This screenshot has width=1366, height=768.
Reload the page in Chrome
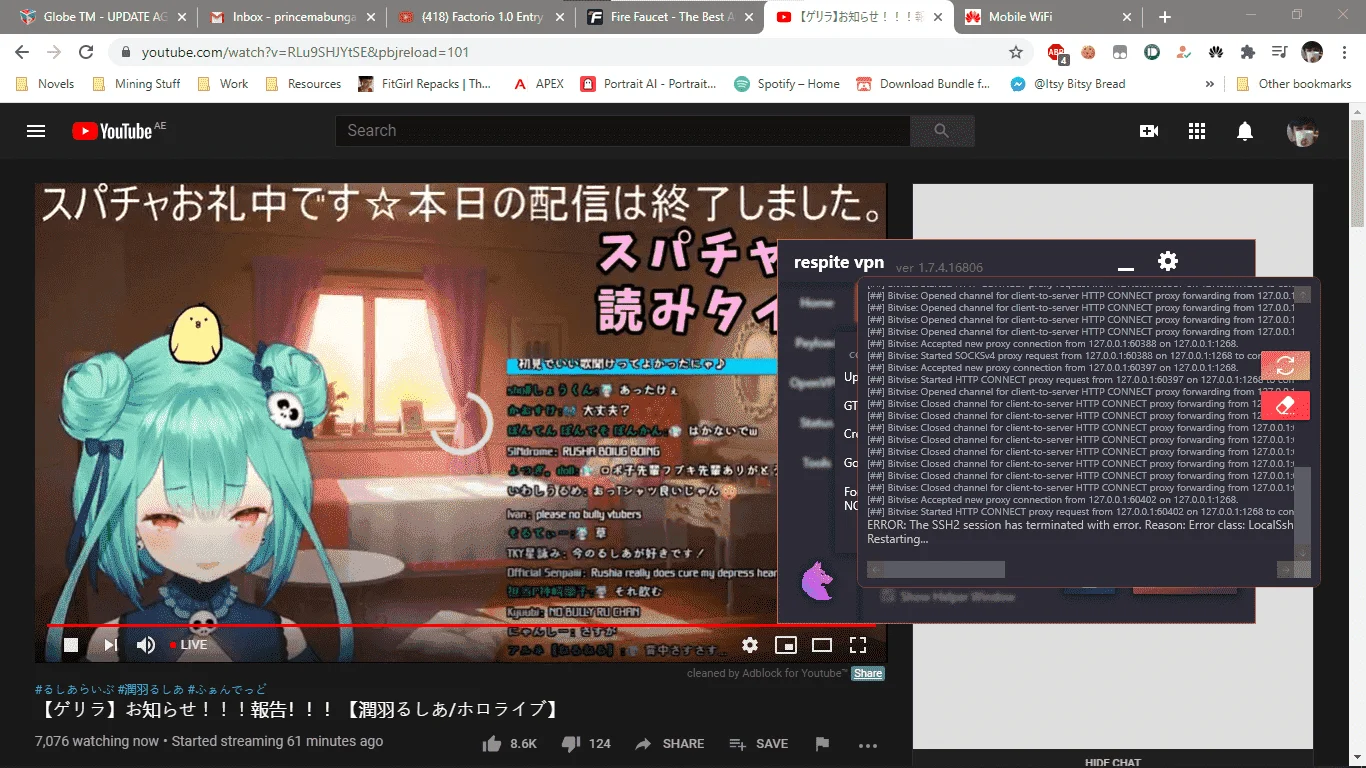[86, 52]
